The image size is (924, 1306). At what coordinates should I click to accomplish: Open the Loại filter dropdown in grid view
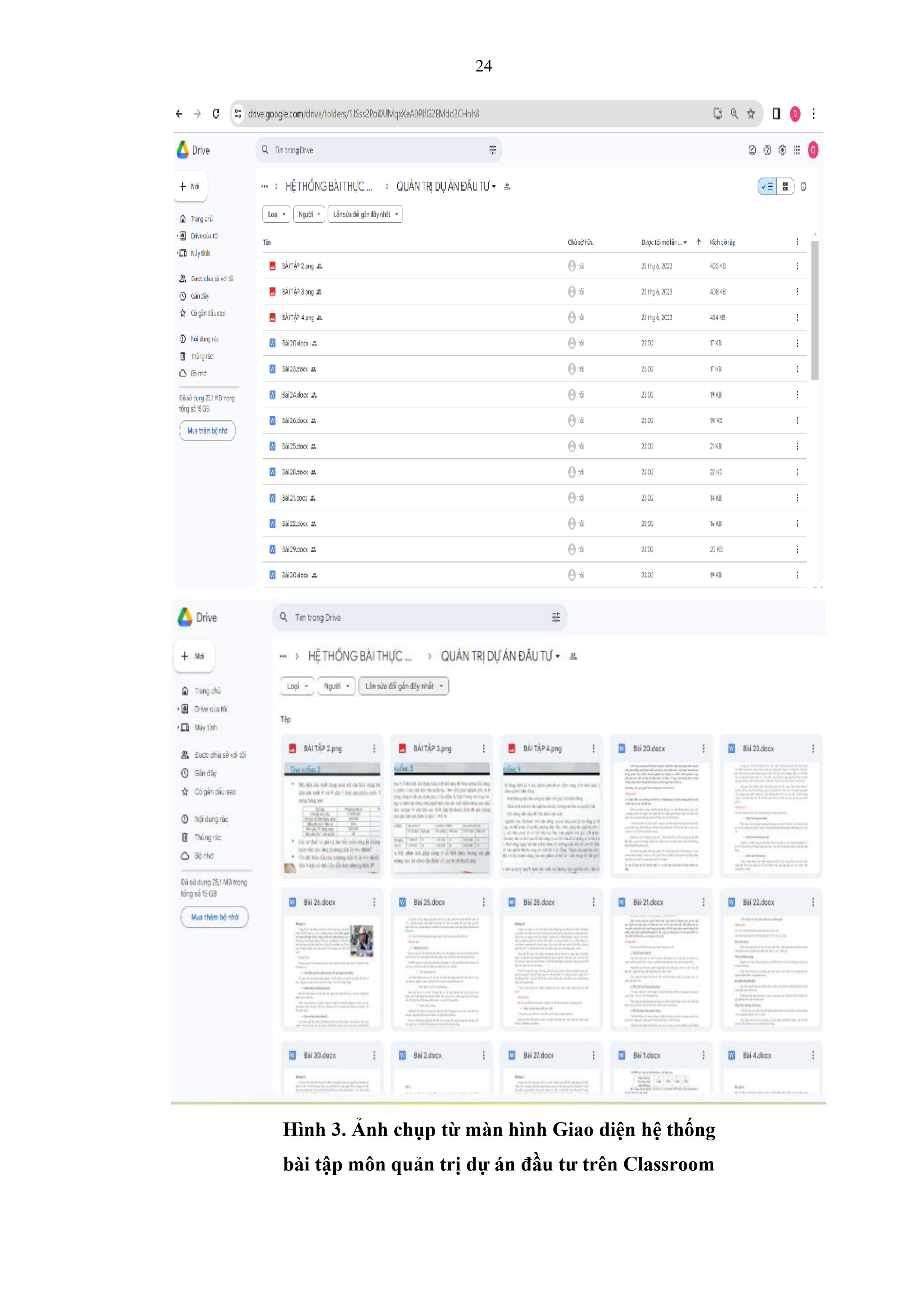pos(297,686)
